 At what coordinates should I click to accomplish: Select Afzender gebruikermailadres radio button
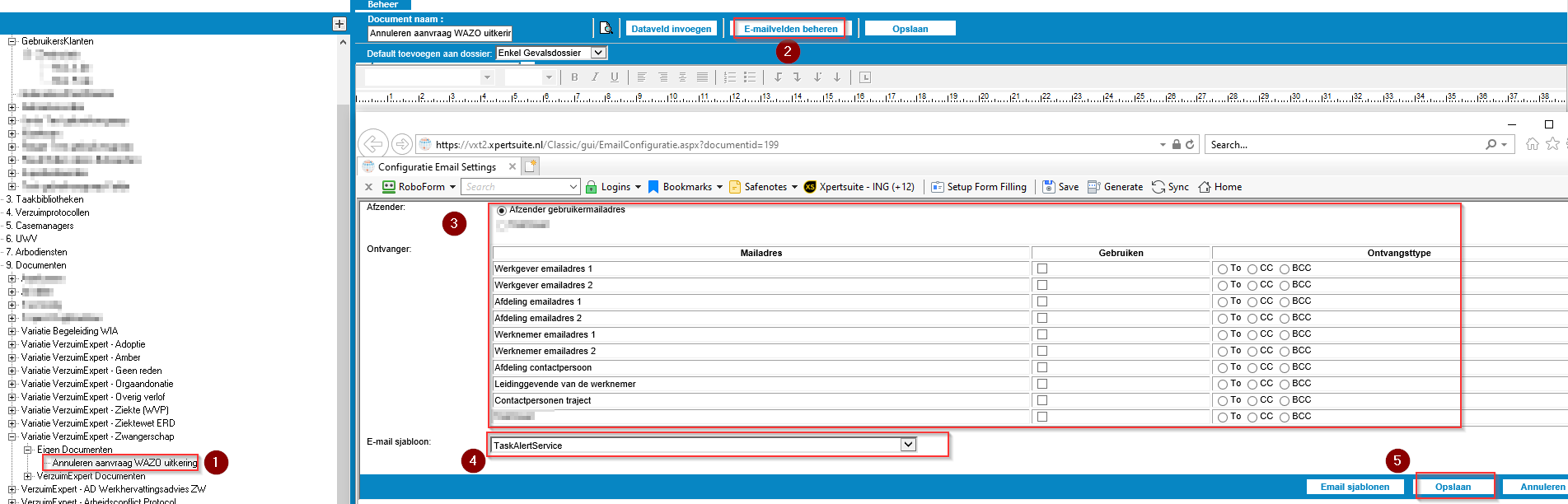(502, 211)
